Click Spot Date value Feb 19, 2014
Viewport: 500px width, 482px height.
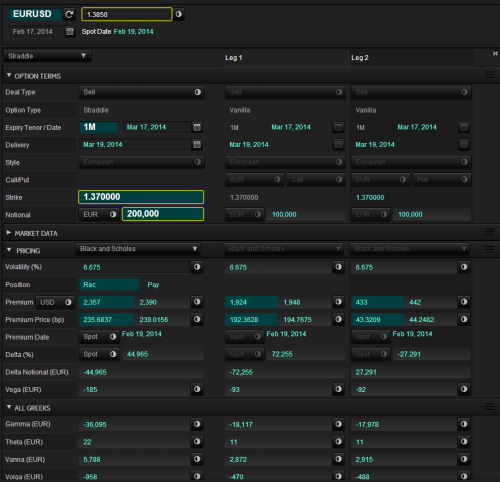[x=134, y=32]
